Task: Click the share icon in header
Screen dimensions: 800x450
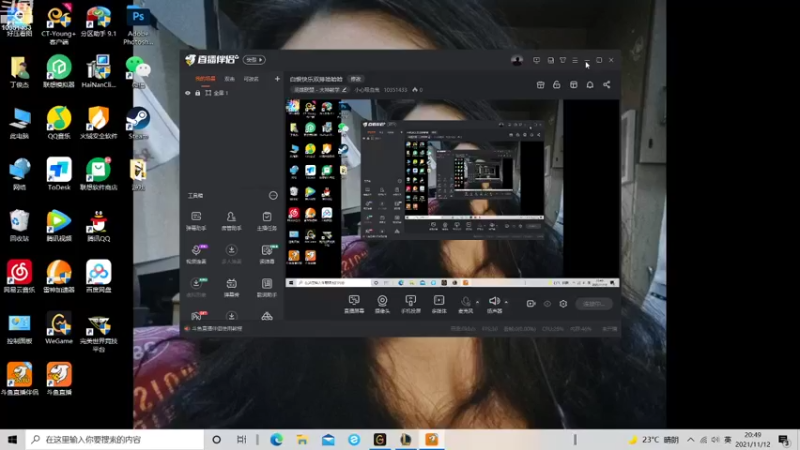Action: 607,85
